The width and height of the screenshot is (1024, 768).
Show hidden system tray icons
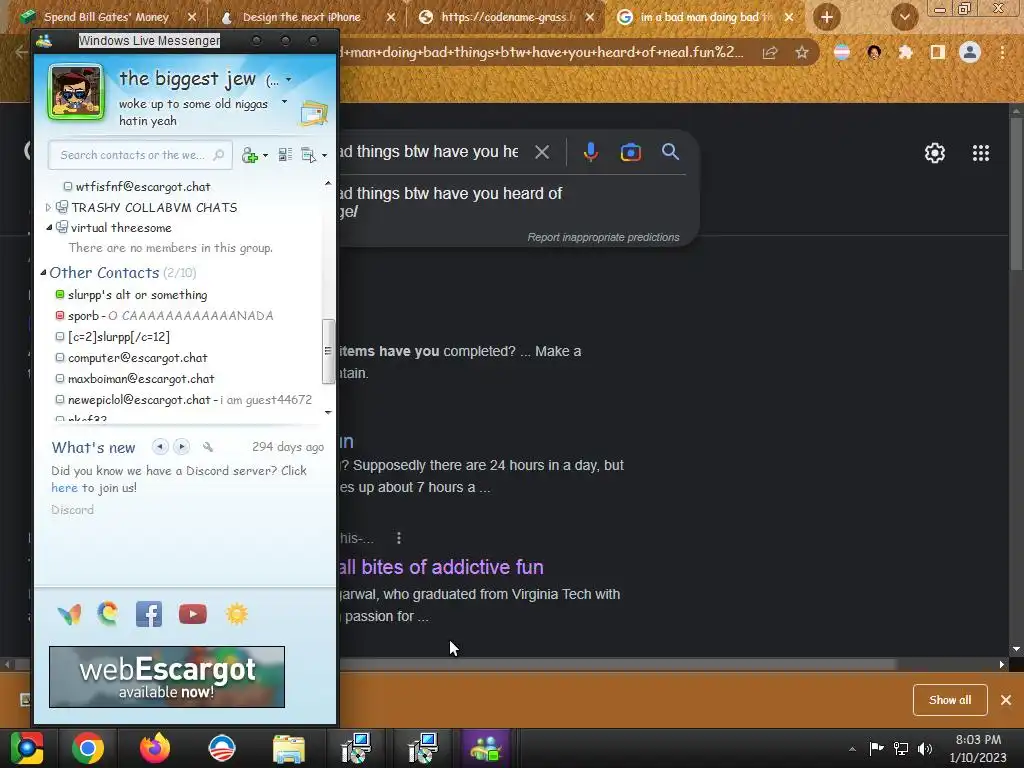click(852, 748)
